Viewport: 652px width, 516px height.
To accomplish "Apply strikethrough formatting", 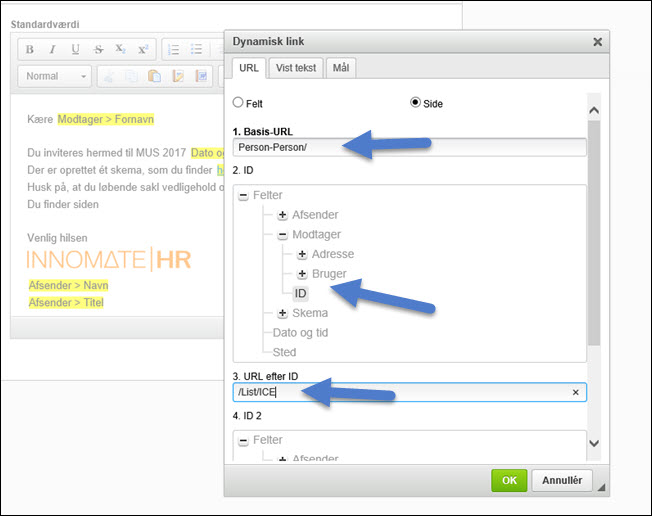I will [x=98, y=49].
